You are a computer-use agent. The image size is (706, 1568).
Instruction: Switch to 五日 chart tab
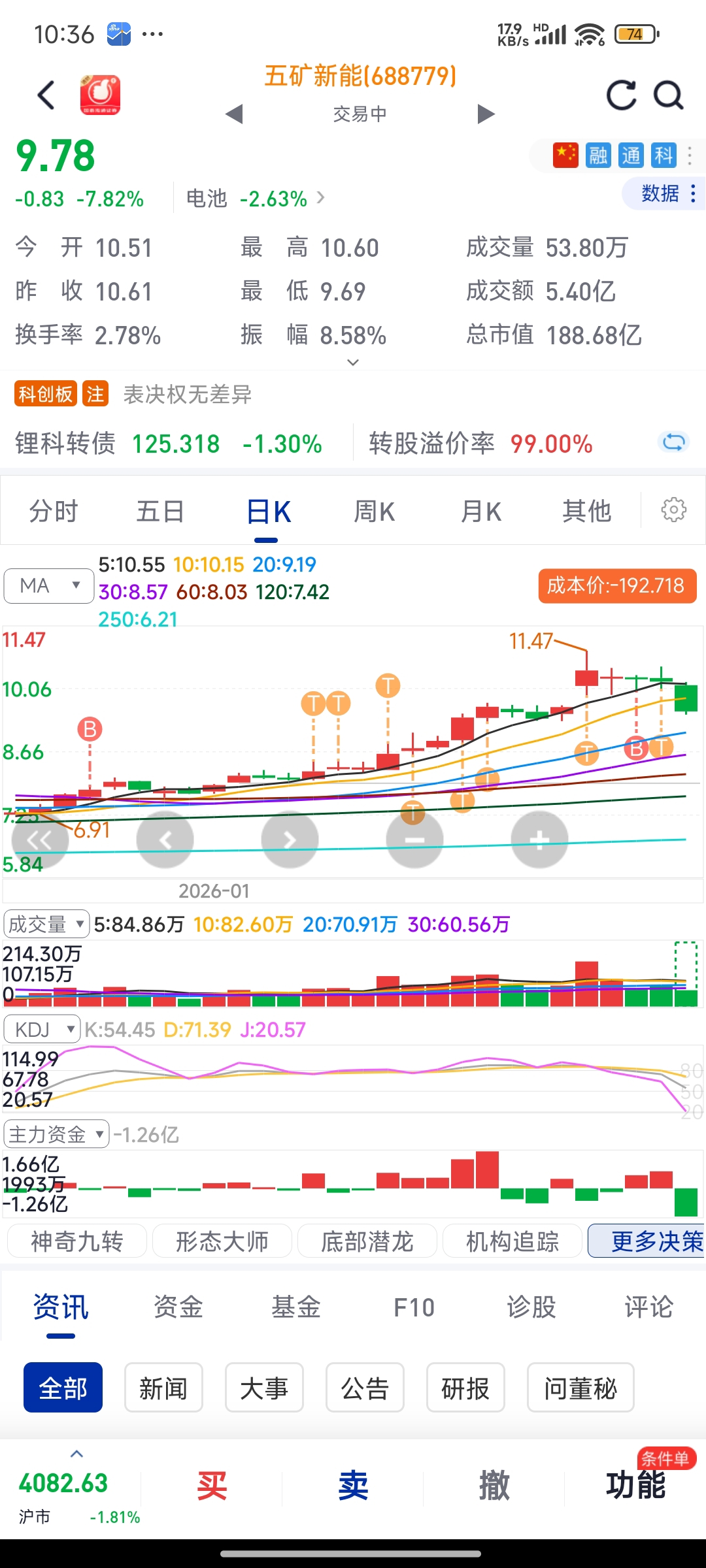coord(160,512)
